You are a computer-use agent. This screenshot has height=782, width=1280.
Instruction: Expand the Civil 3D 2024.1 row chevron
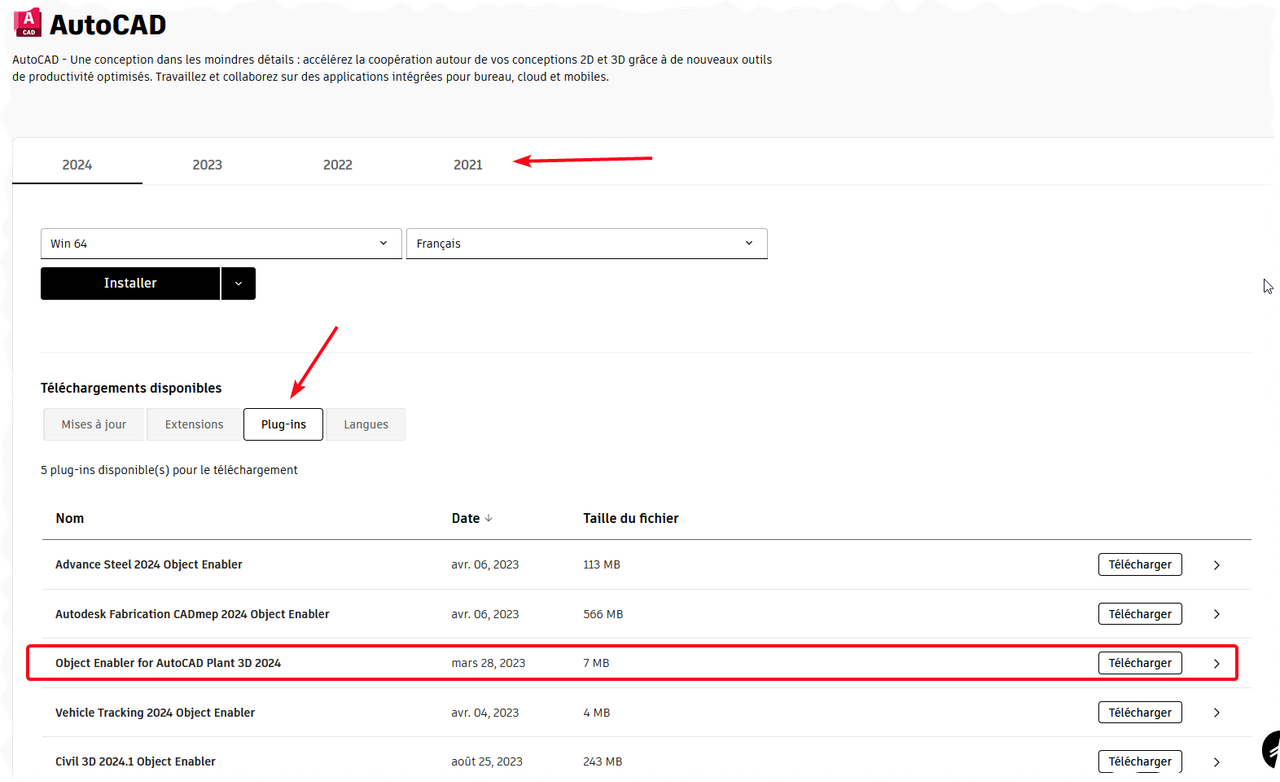1217,762
